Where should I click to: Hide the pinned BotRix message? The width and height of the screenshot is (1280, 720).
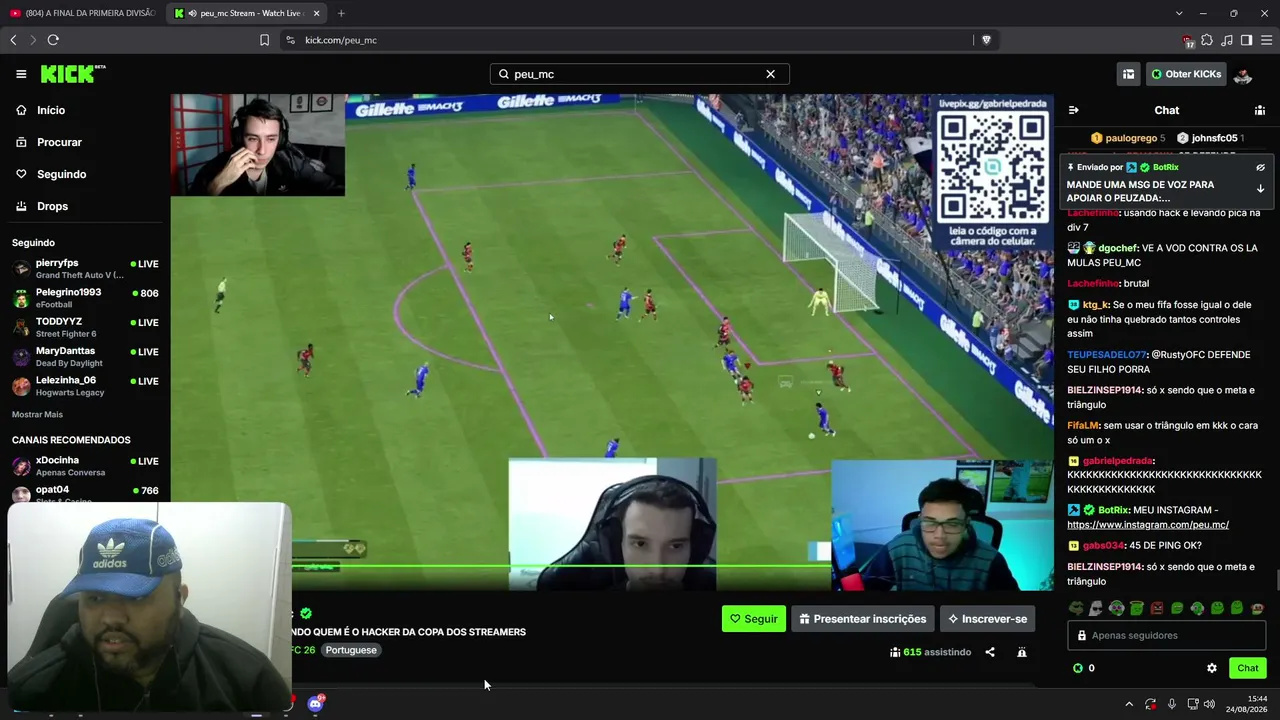tap(1260, 167)
